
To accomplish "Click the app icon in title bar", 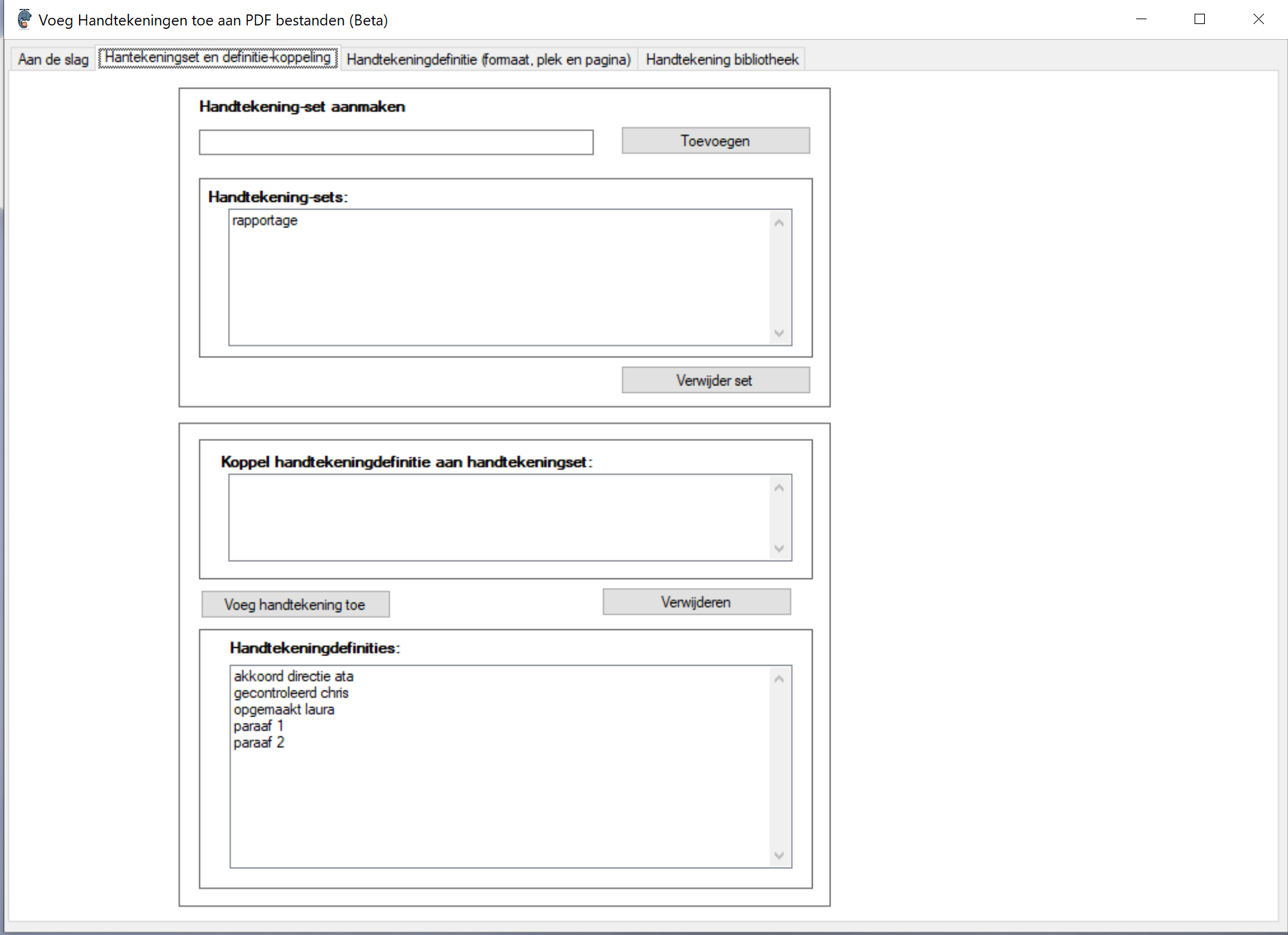I will pos(24,19).
